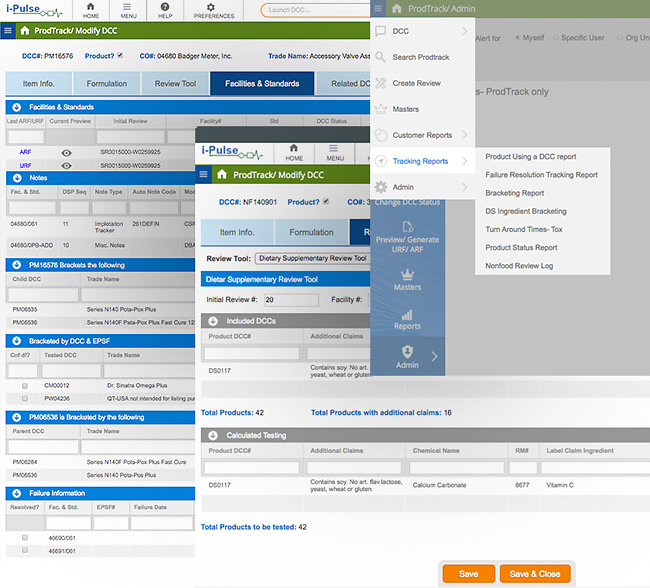This screenshot has width=650, height=588.
Task: Collapse Bracketed by DCC & EPSF section
Action: point(17,341)
